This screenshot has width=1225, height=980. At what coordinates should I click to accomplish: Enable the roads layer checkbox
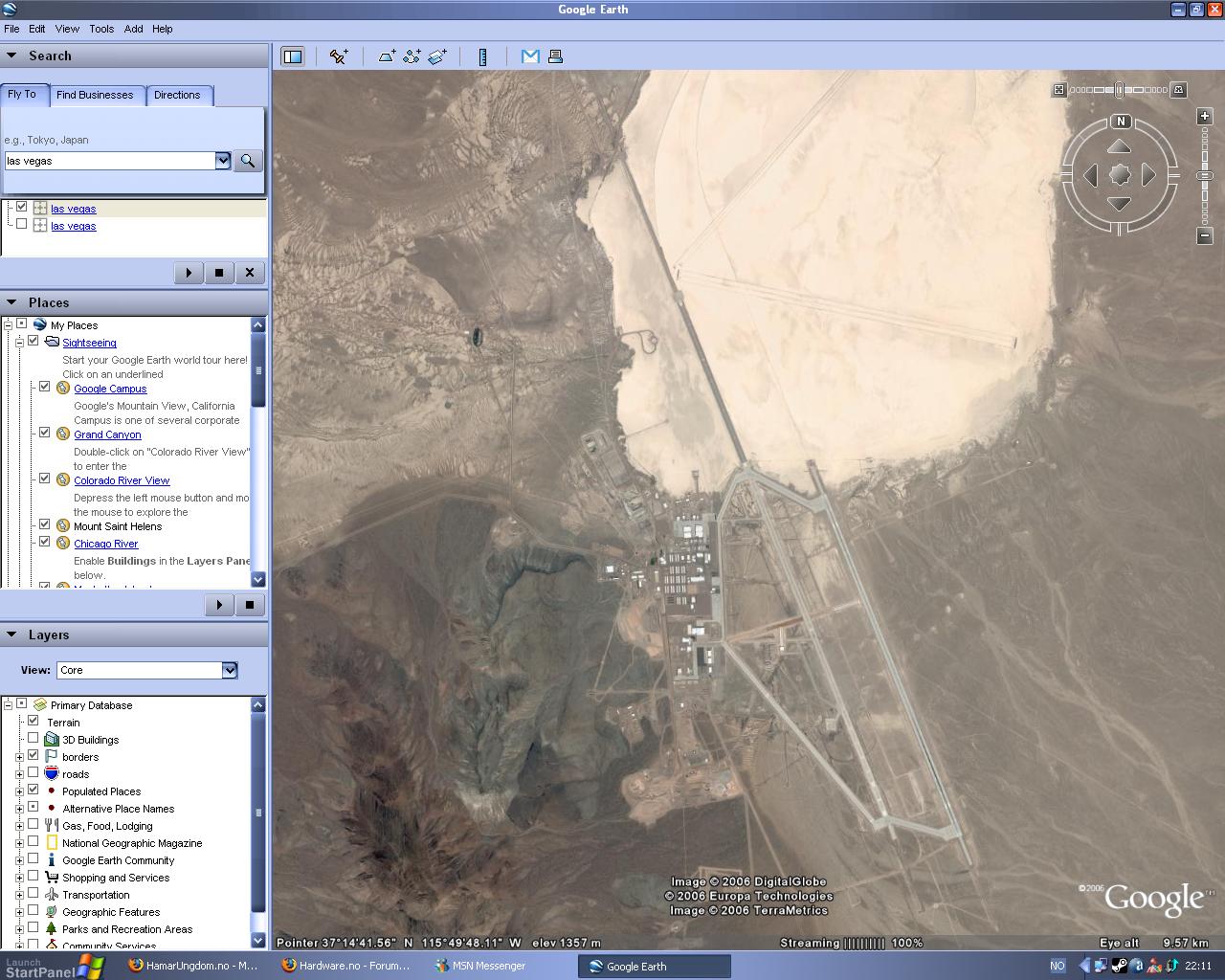[x=33, y=773]
